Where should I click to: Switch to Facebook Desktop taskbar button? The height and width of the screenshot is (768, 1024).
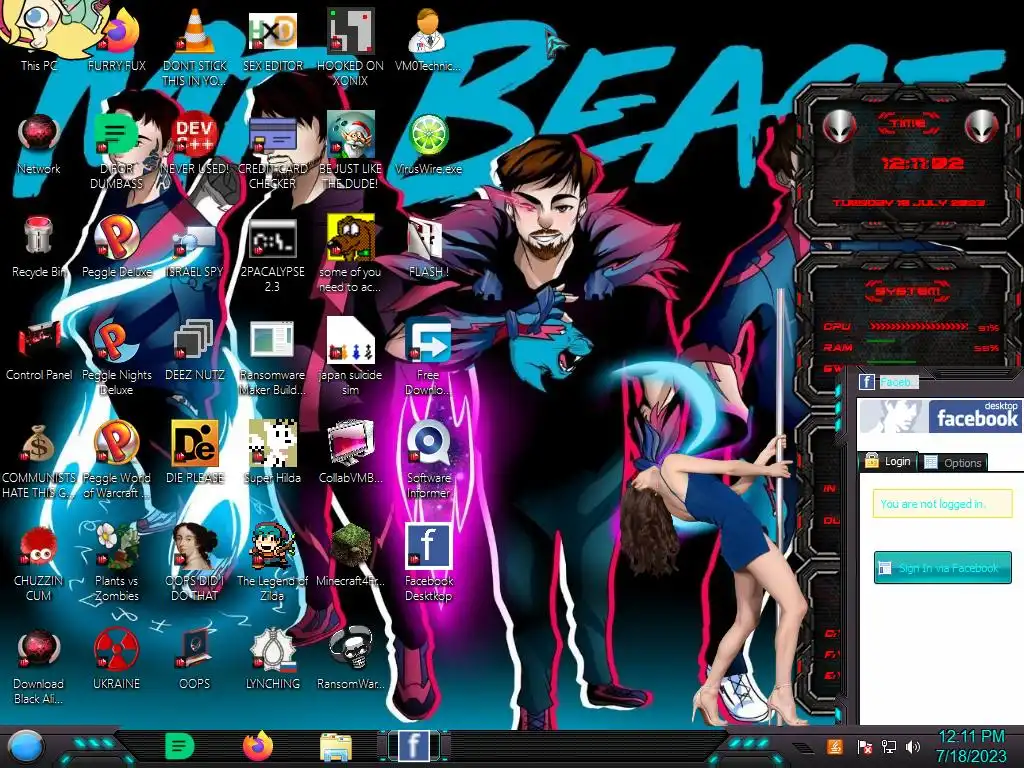[x=413, y=746]
